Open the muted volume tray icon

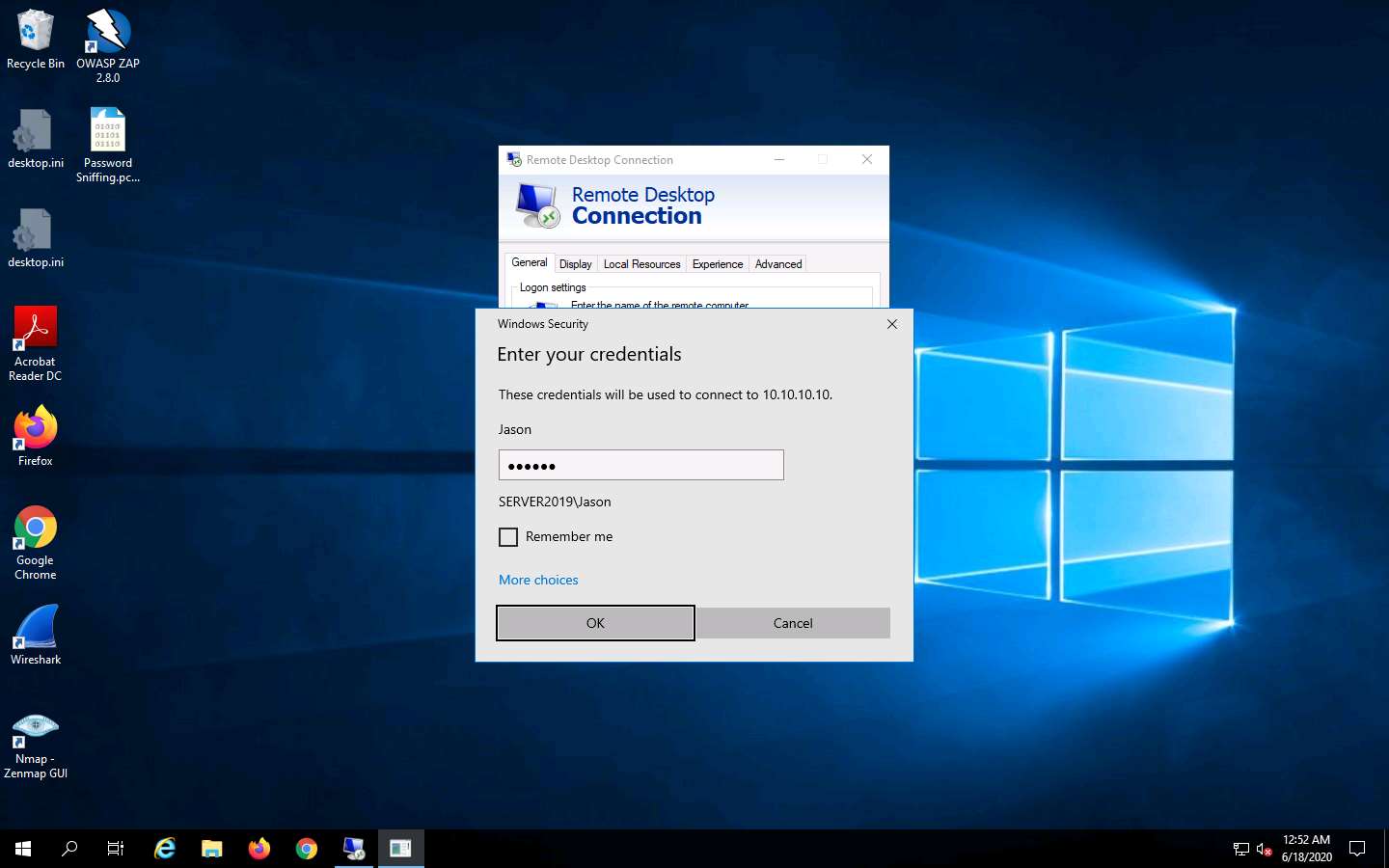(1265, 850)
